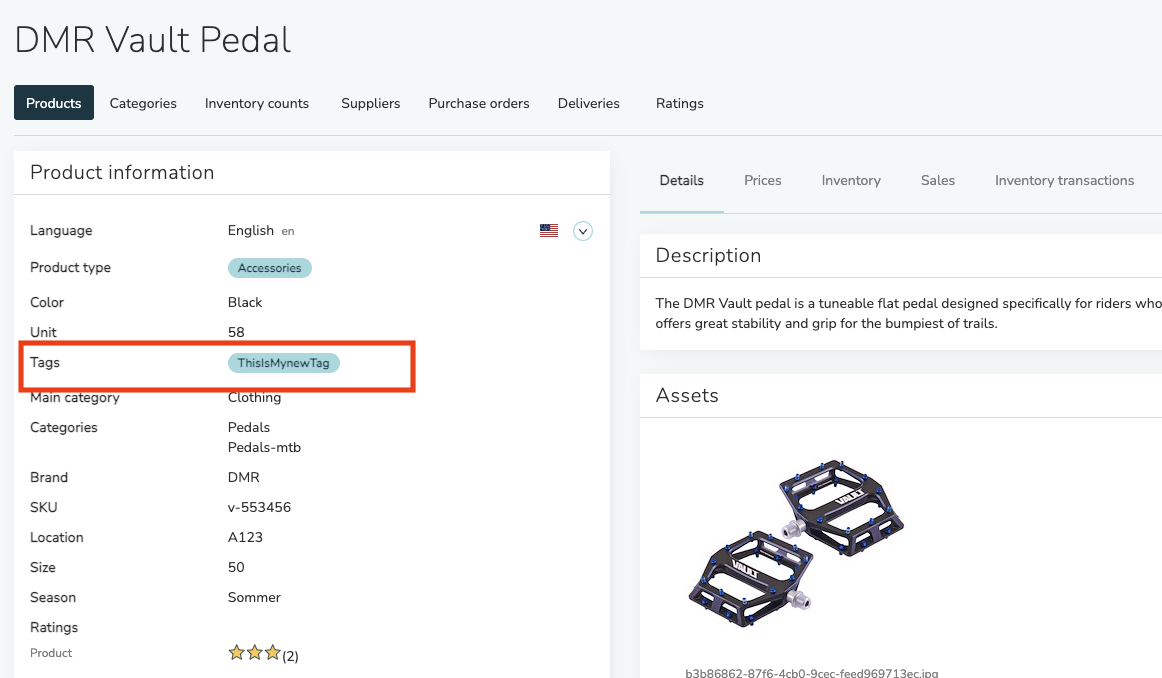Click the Assets heading

687,396
